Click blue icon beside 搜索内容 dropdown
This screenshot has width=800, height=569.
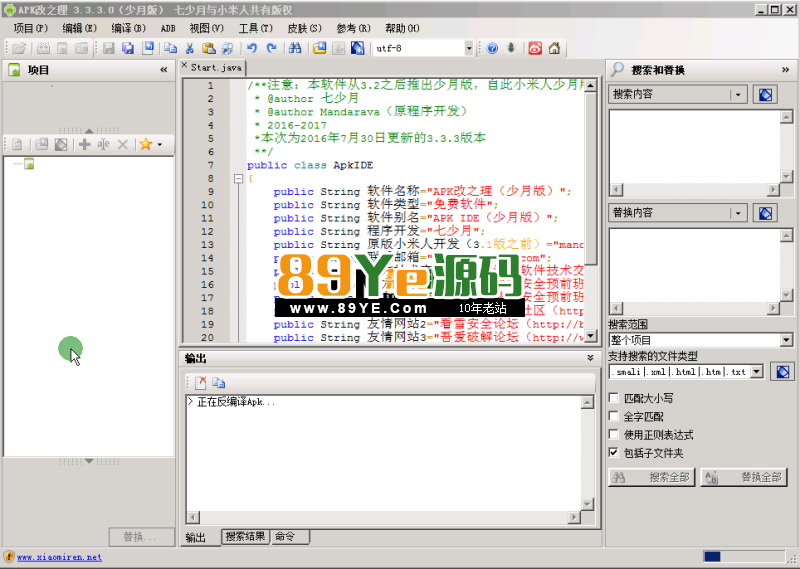765,94
